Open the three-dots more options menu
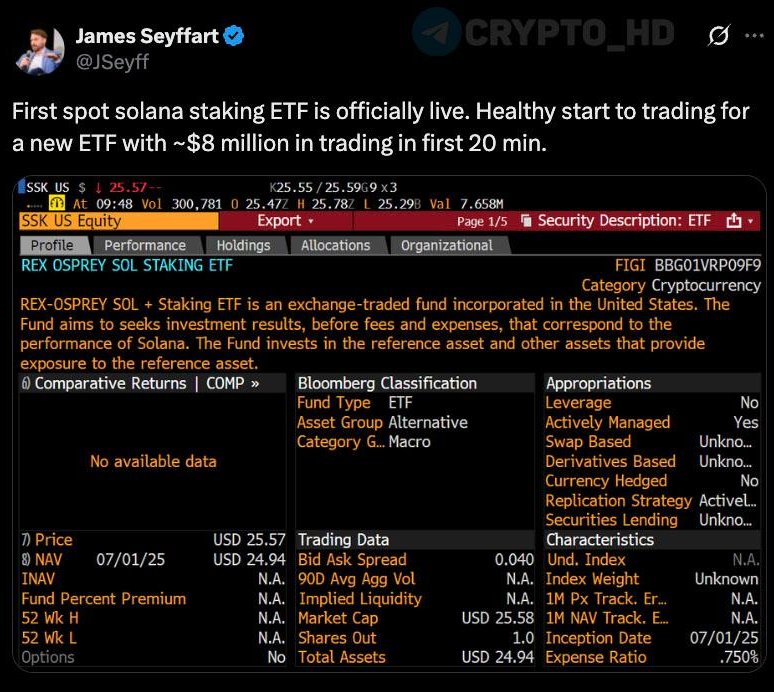Screen dimensions: 774x692 [x=754, y=36]
